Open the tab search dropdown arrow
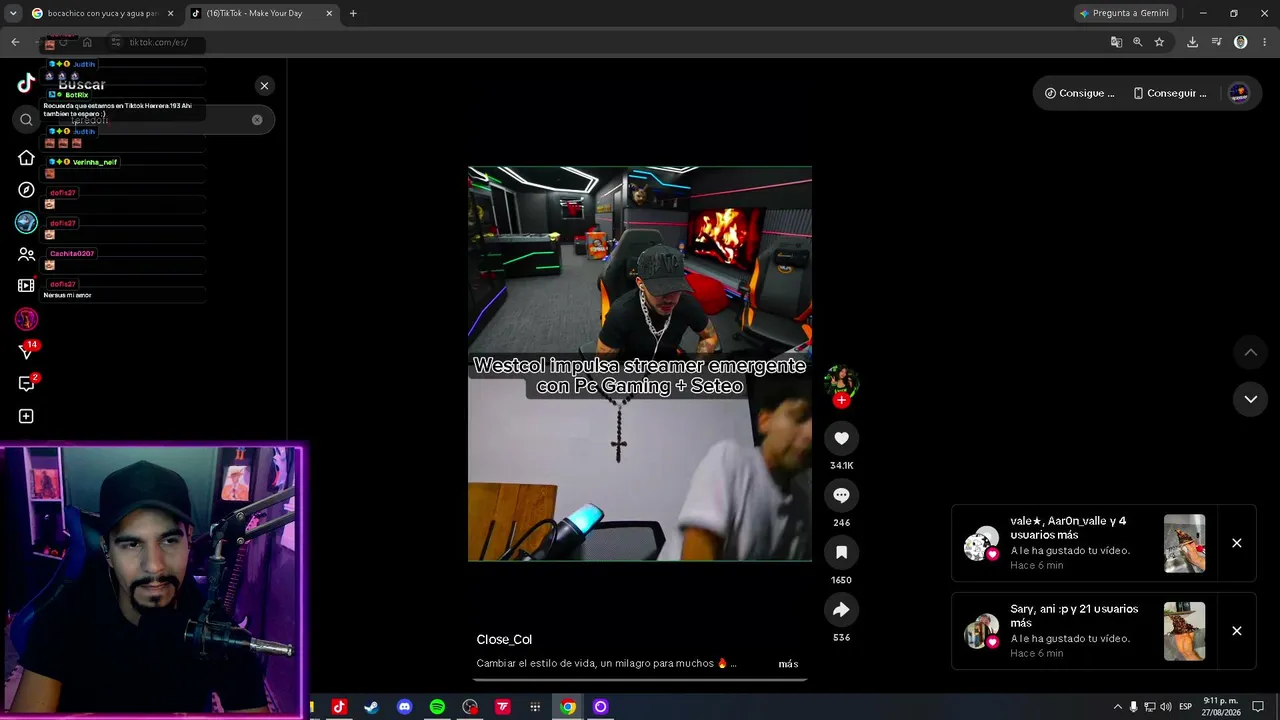1280x720 pixels. pos(13,13)
